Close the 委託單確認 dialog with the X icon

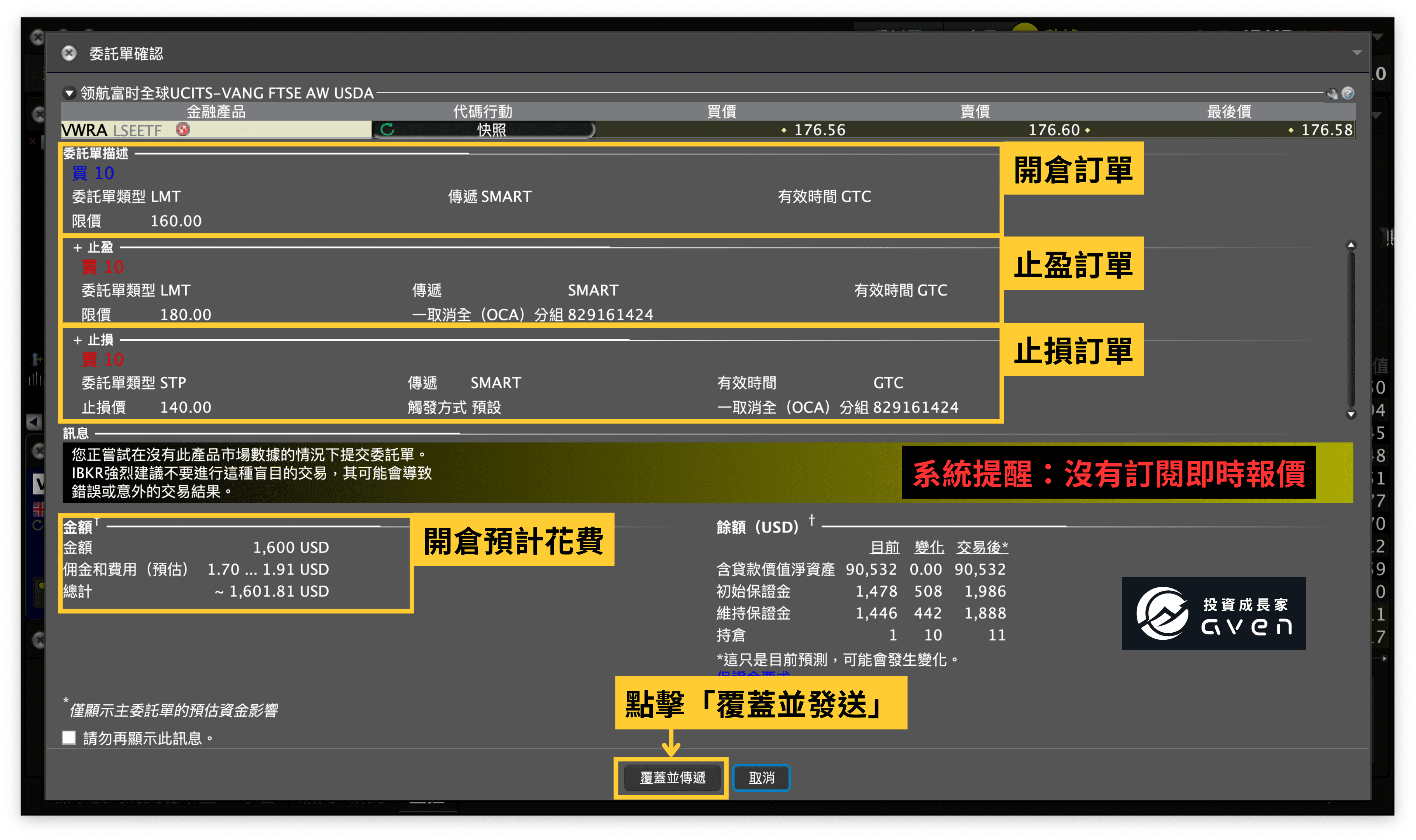(68, 52)
